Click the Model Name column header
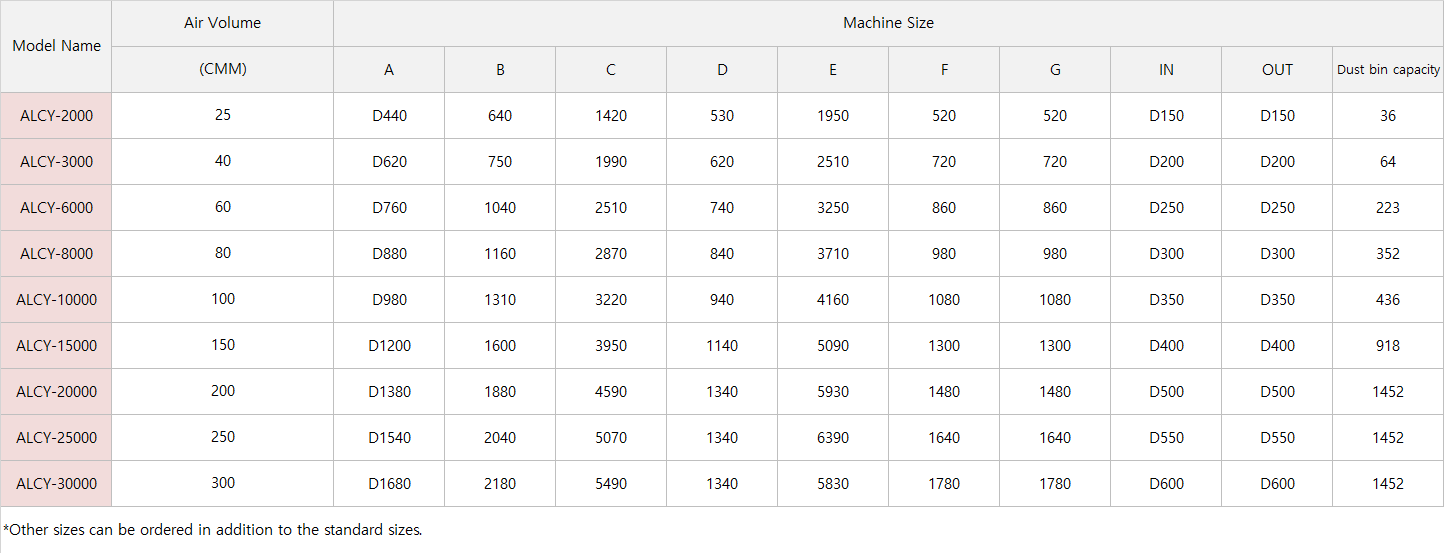This screenshot has height=553, width=1444. [56, 46]
